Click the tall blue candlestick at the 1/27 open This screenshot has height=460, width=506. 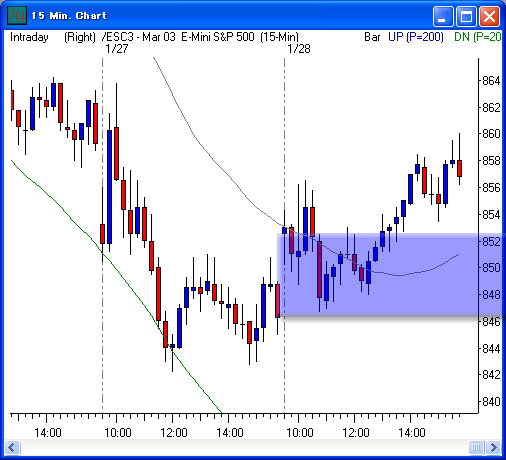click(109, 187)
